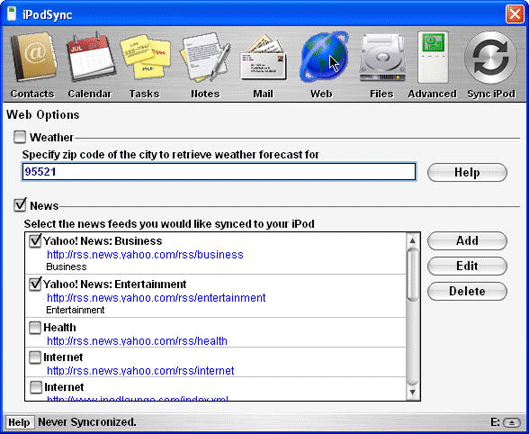Click the Help button in status bar
This screenshot has width=529, height=434.
tap(19, 422)
